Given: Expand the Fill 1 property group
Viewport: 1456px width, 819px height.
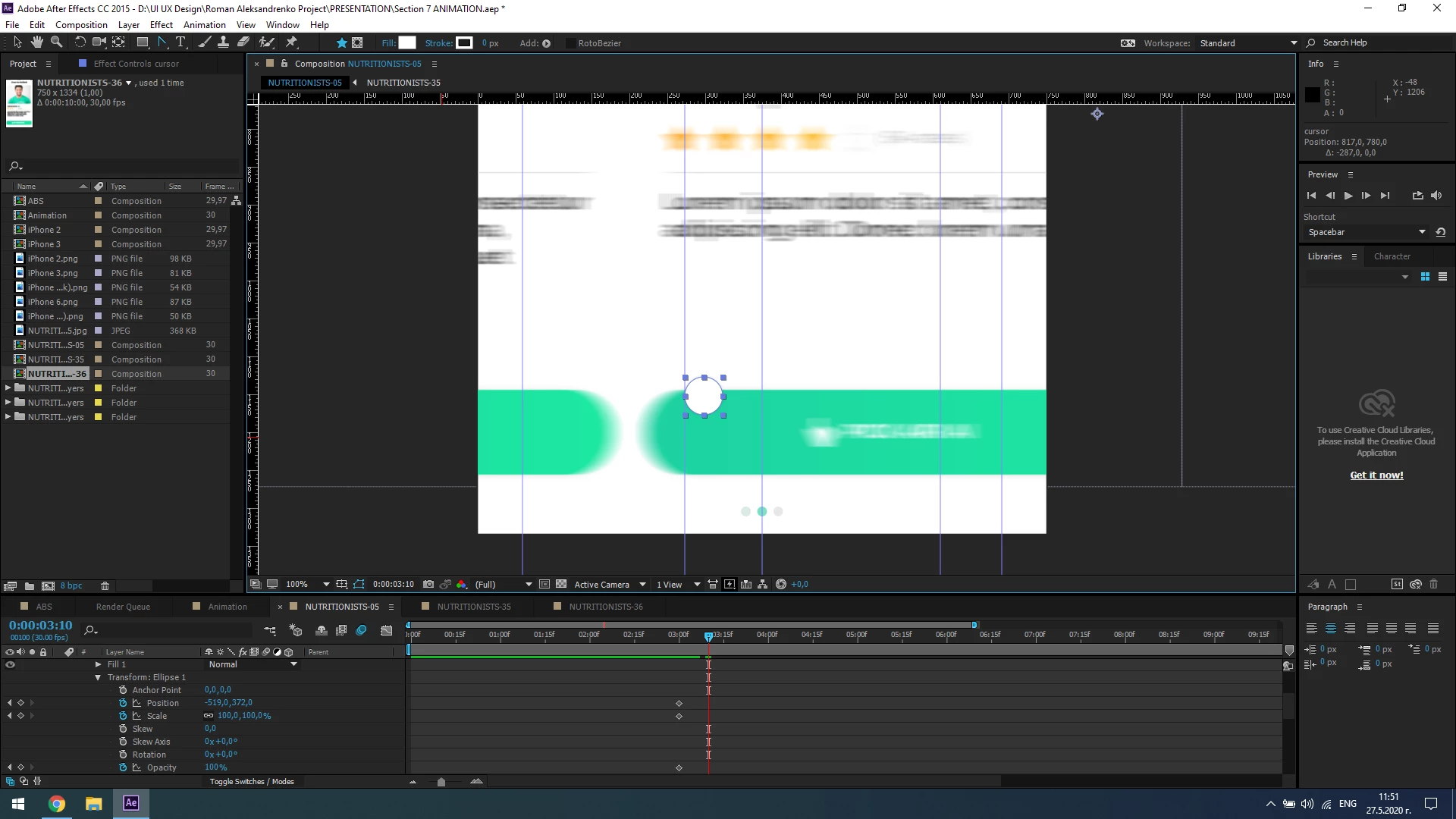Looking at the screenshot, I should (98, 664).
